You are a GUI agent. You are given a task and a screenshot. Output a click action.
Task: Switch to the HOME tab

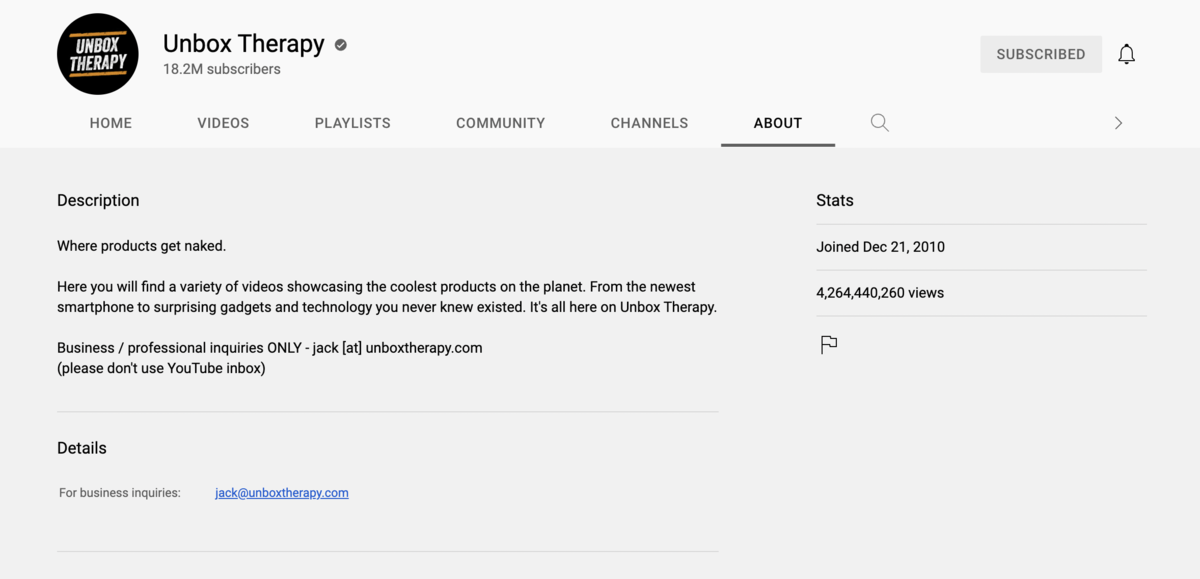(x=111, y=123)
